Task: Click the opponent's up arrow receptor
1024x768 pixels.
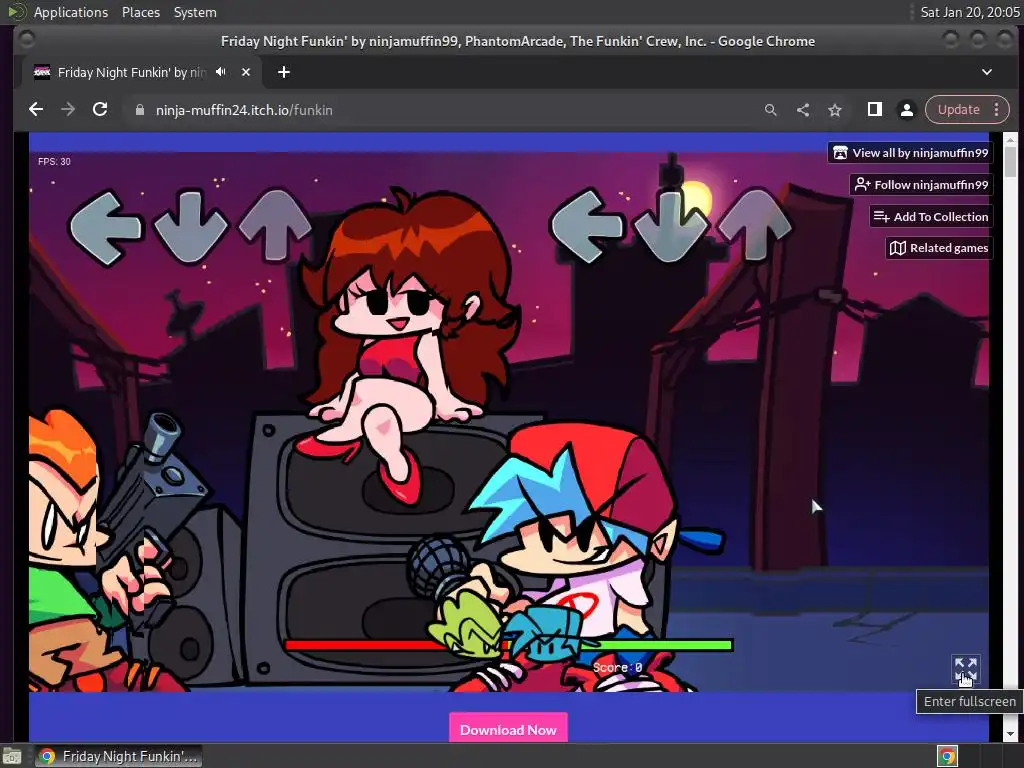Action: [275, 226]
